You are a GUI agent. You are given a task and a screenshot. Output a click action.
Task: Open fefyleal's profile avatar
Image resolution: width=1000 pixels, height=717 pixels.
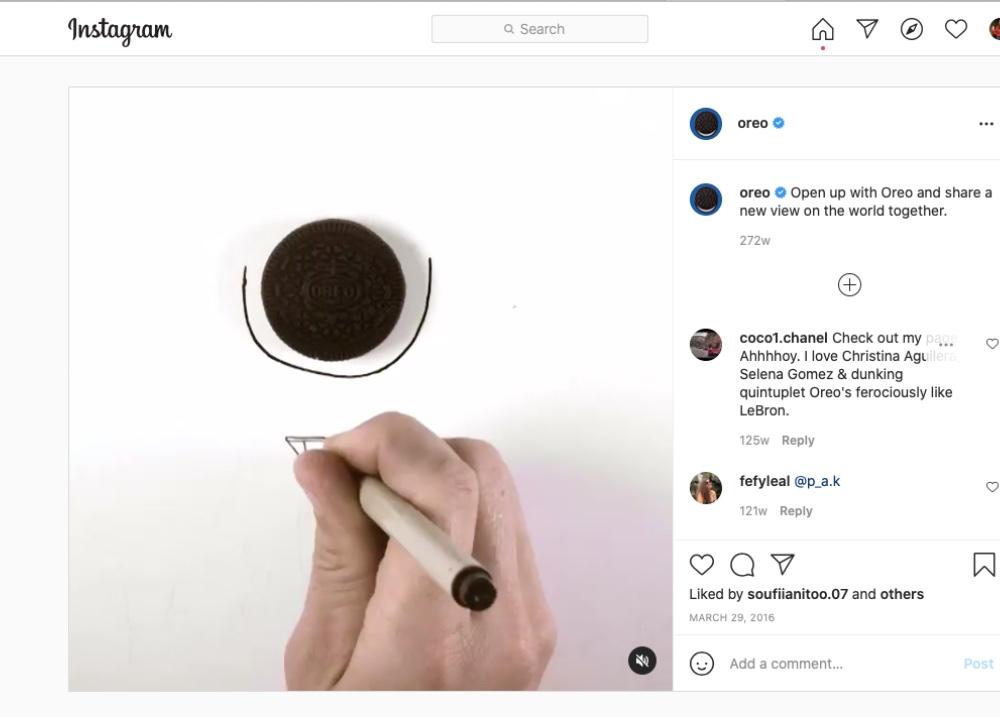coord(705,488)
